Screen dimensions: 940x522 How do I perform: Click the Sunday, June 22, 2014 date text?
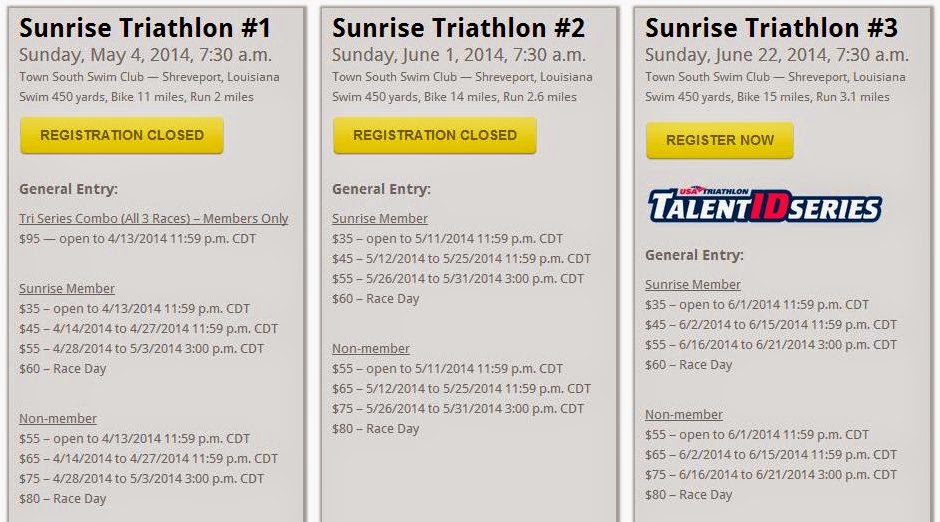pos(777,55)
